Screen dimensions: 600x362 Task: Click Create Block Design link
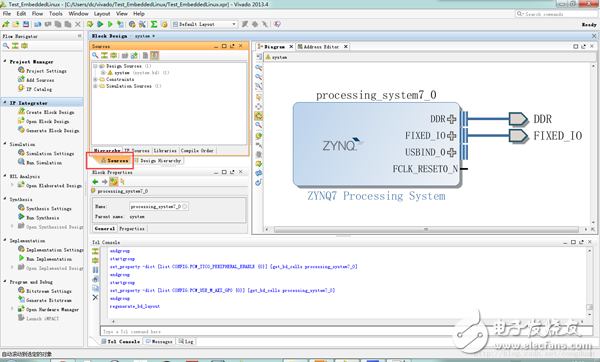click(x=50, y=112)
